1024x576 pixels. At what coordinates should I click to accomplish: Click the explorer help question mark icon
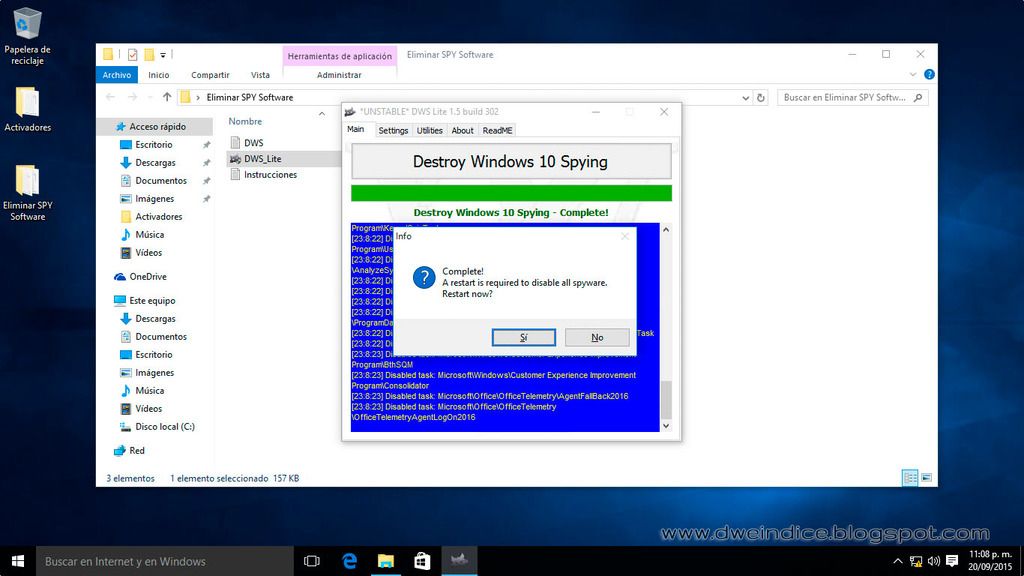929,74
